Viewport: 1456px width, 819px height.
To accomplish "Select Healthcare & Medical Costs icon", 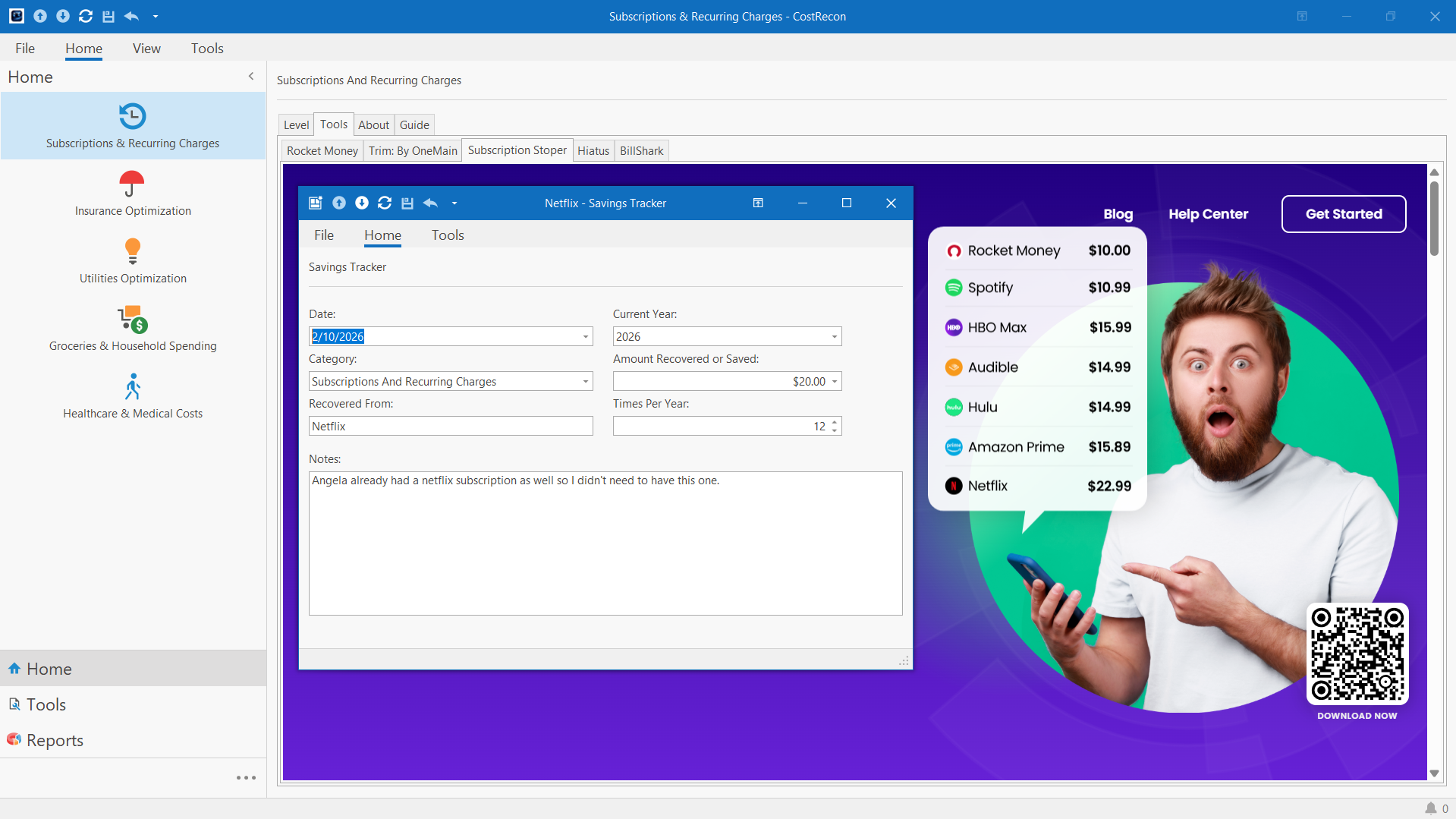I will click(x=132, y=386).
